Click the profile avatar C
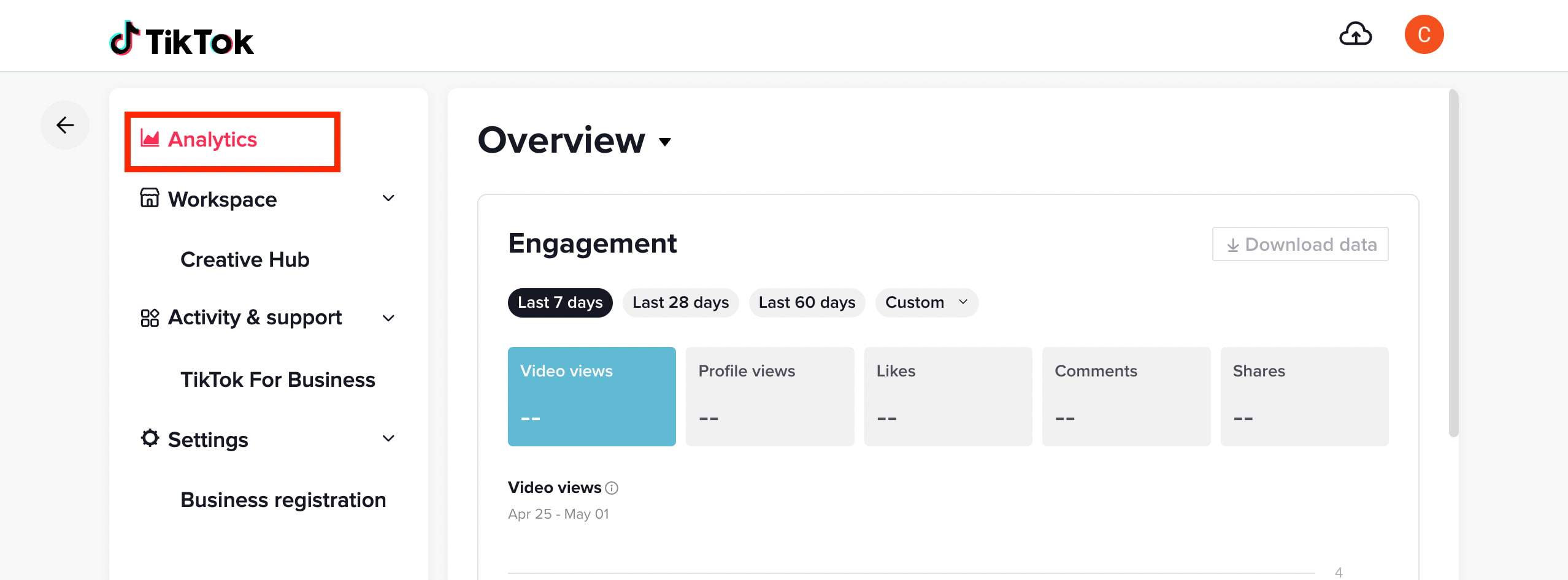1568x580 pixels. point(1424,34)
